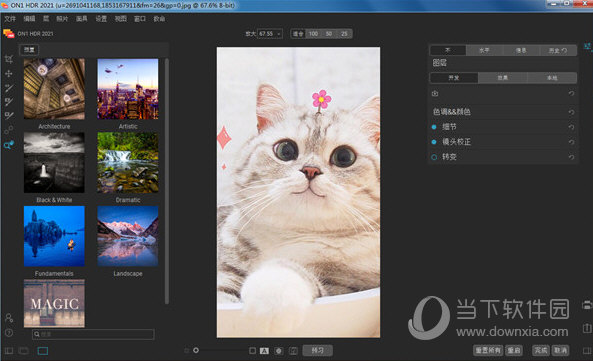Viewport: 593px width, 361px height.
Task: Open the Architecture preset thumbnail
Action: [54, 89]
